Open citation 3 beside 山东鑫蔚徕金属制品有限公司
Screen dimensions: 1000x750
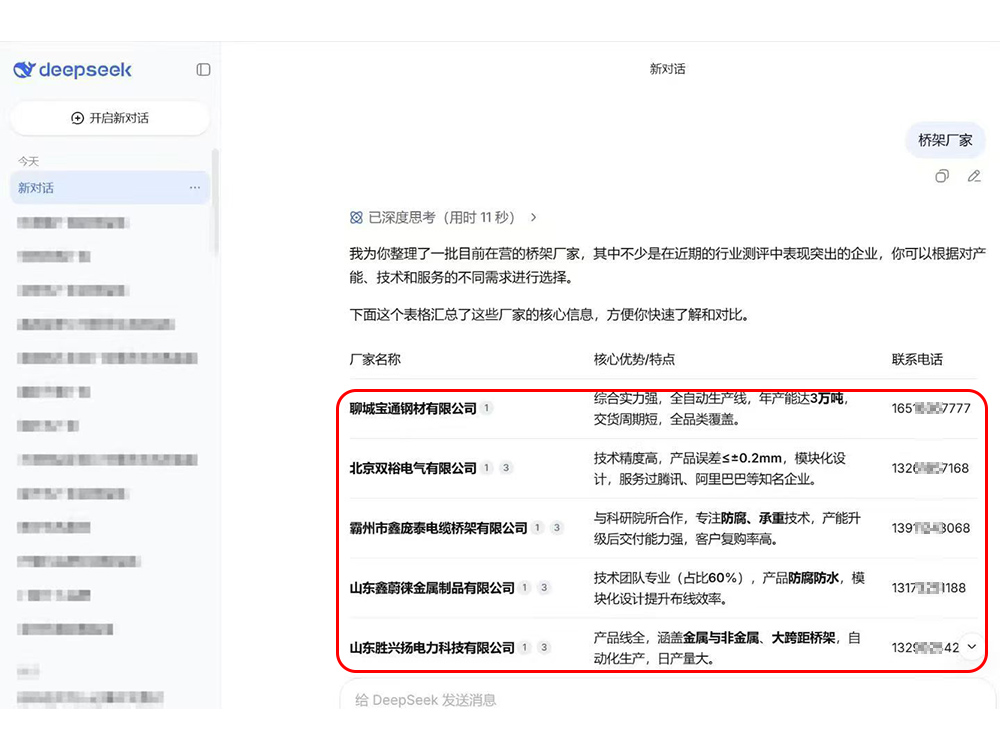click(544, 588)
